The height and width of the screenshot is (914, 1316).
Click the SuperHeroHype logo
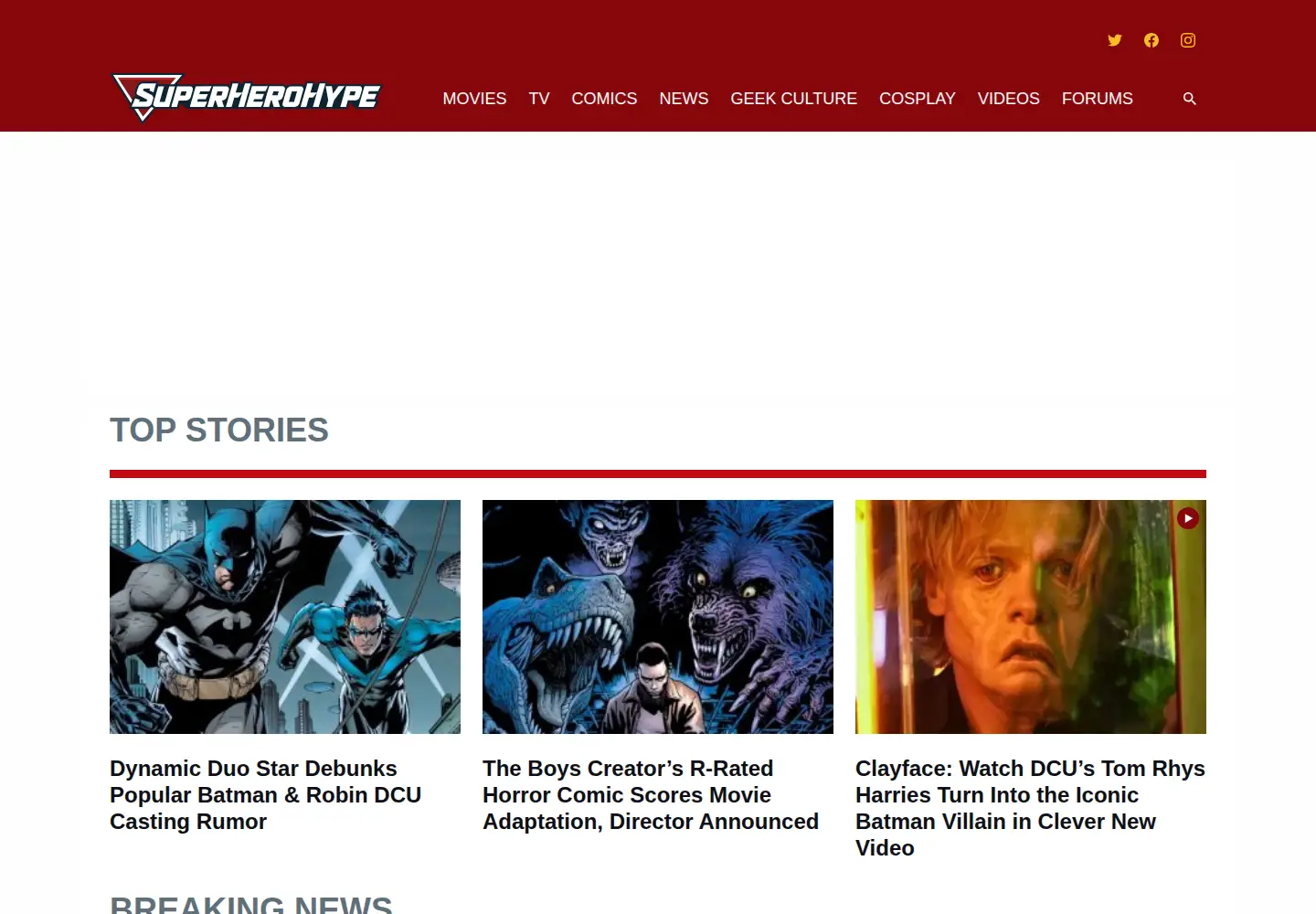[x=246, y=97]
